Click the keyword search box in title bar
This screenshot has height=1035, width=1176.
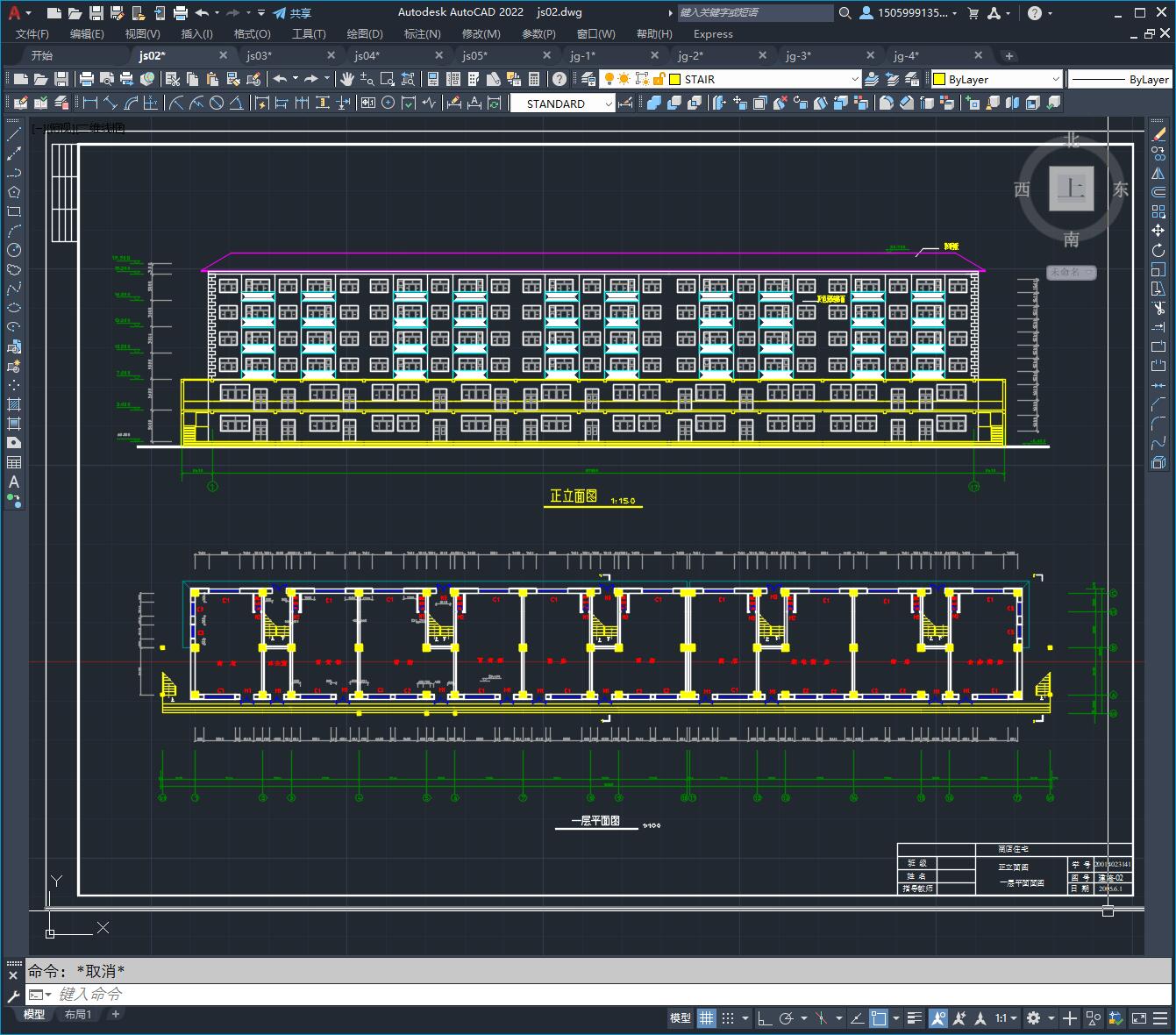coord(755,13)
